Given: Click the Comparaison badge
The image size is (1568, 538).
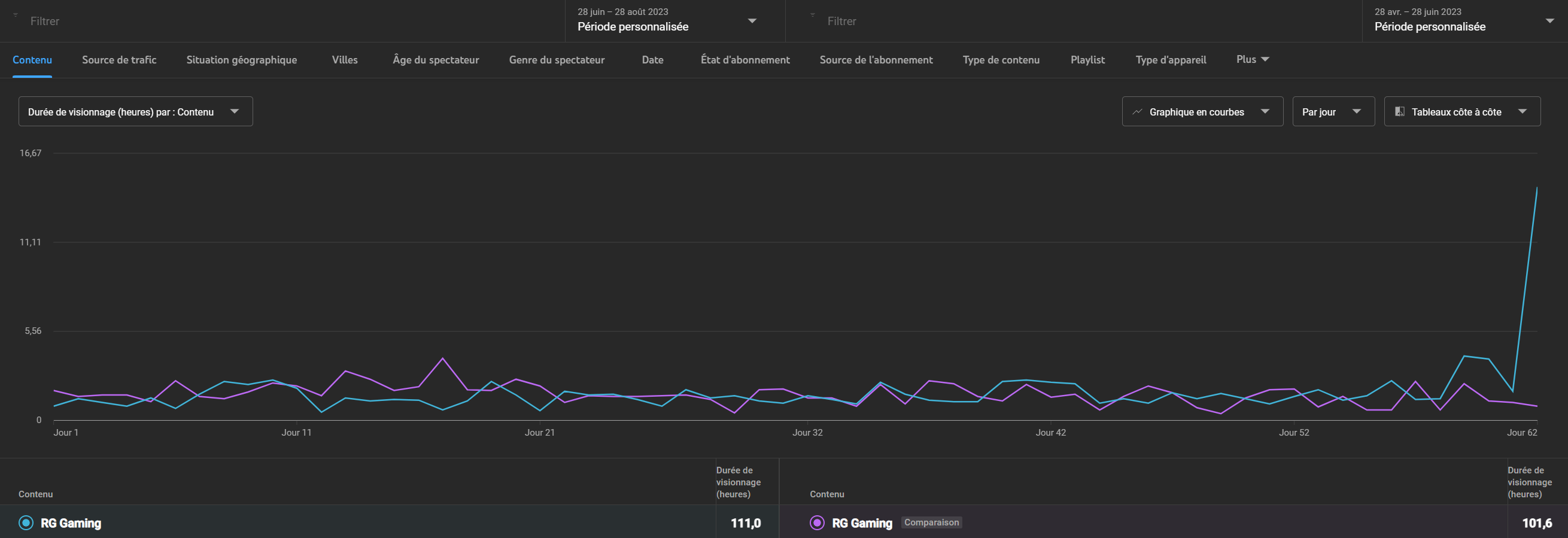Looking at the screenshot, I should point(931,522).
